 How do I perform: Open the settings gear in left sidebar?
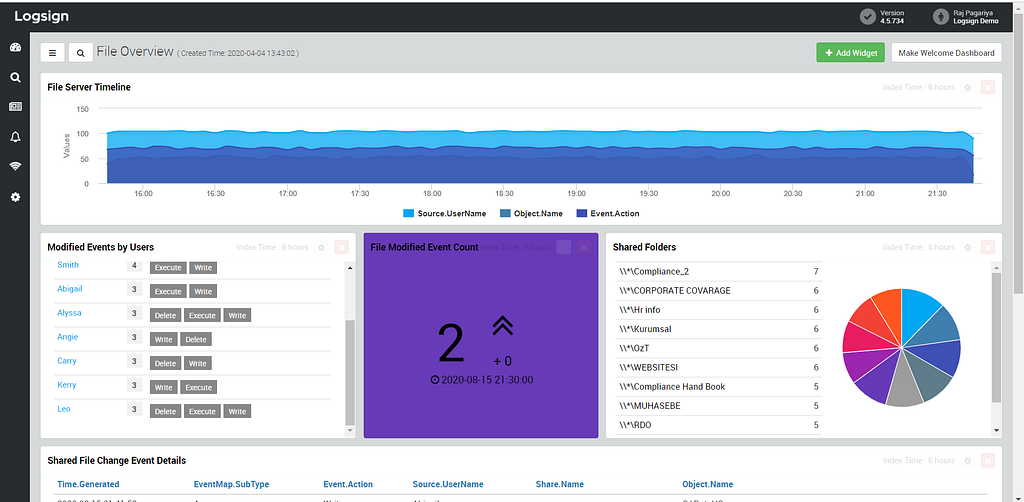pos(15,196)
